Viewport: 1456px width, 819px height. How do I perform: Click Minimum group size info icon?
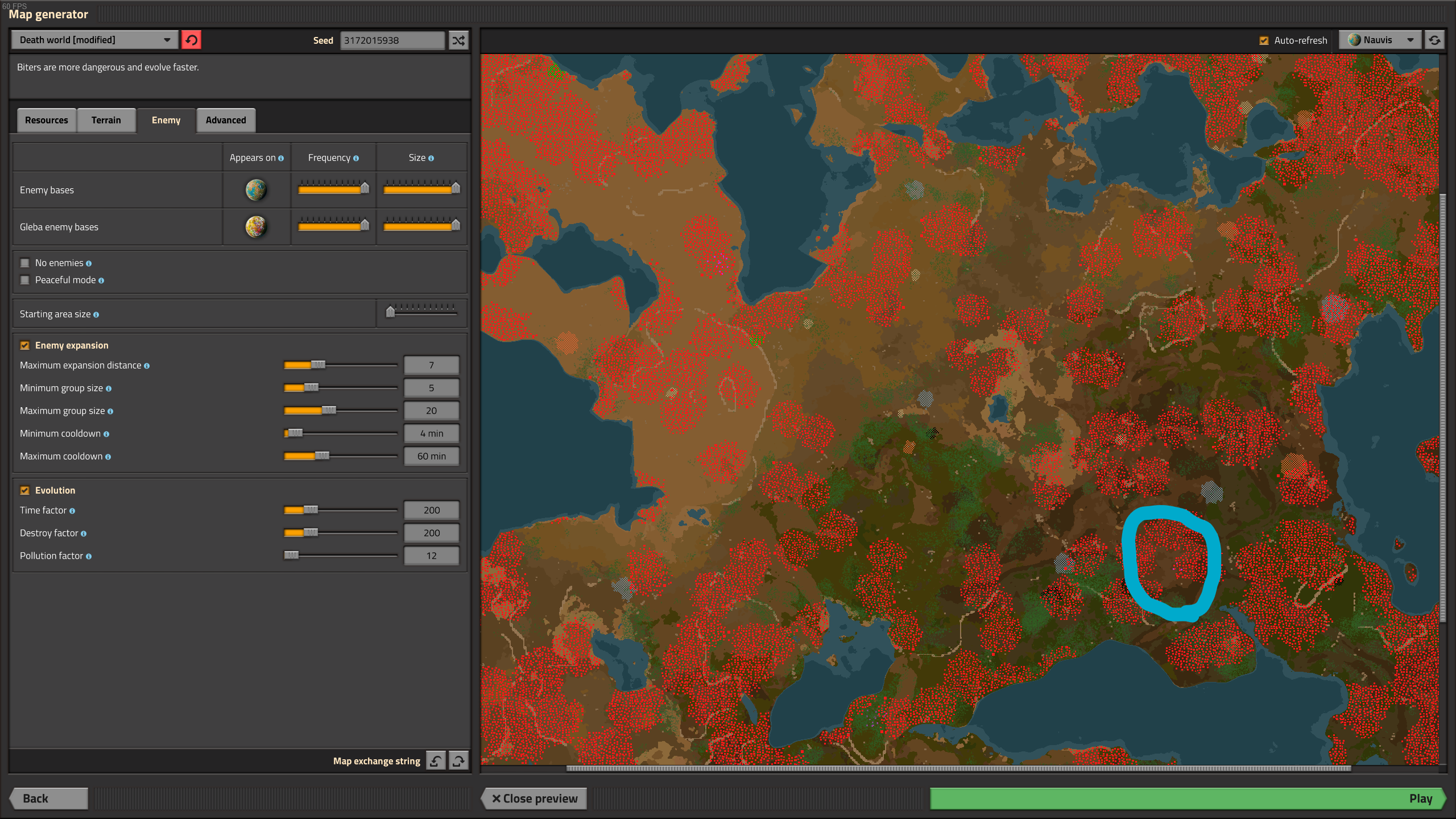pyautogui.click(x=109, y=388)
